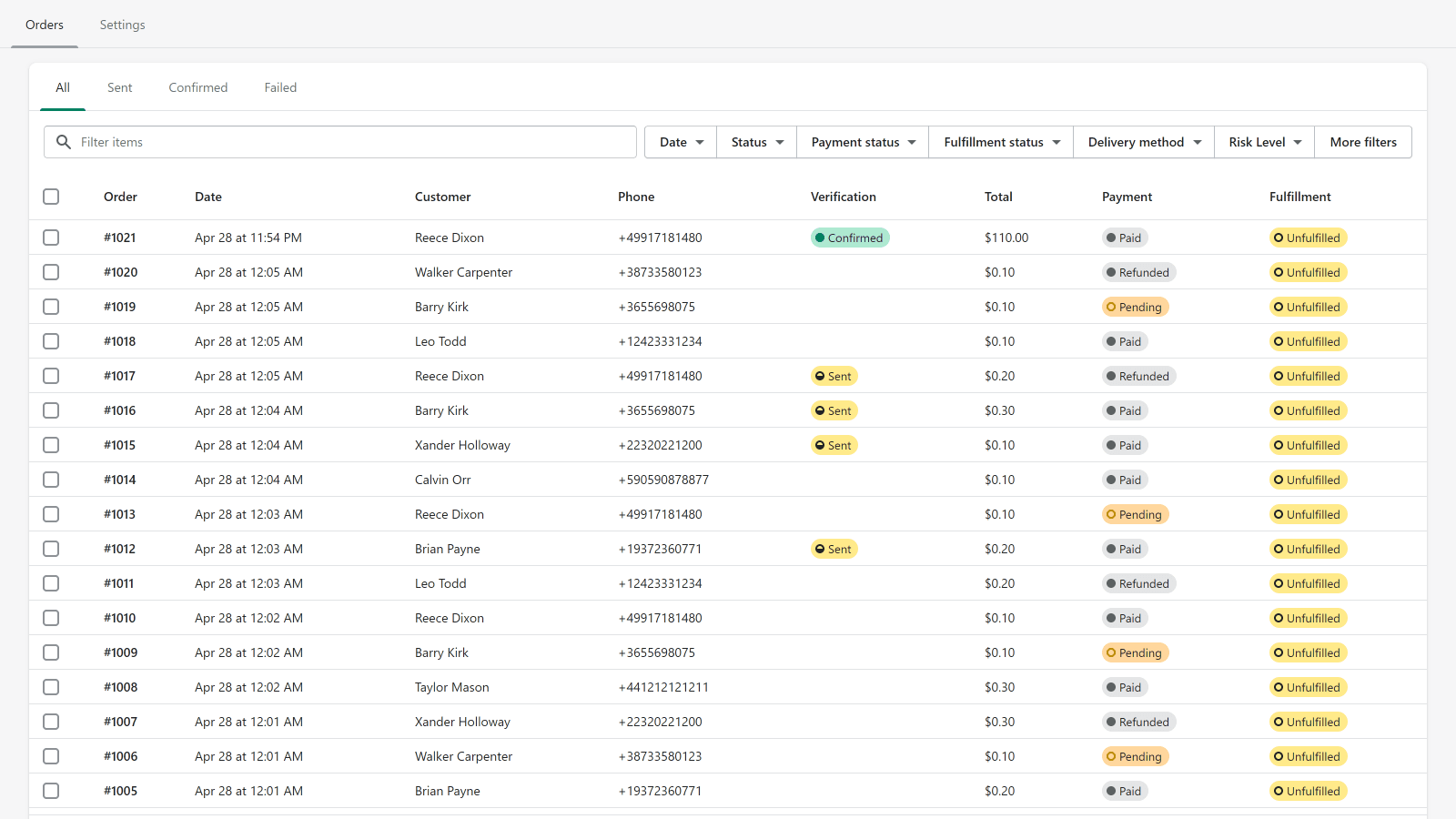Click the Sent badge on order #1017

click(834, 376)
